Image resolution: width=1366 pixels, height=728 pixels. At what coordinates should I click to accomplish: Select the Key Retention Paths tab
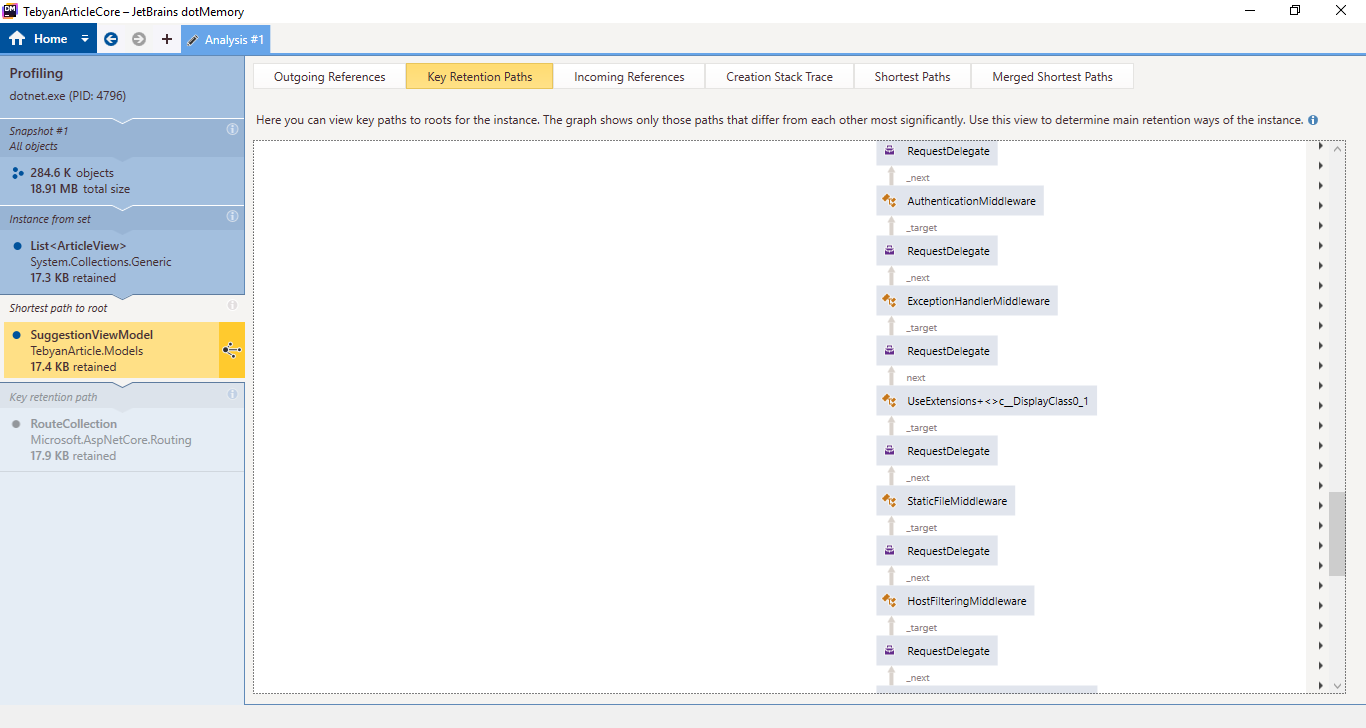coord(479,77)
